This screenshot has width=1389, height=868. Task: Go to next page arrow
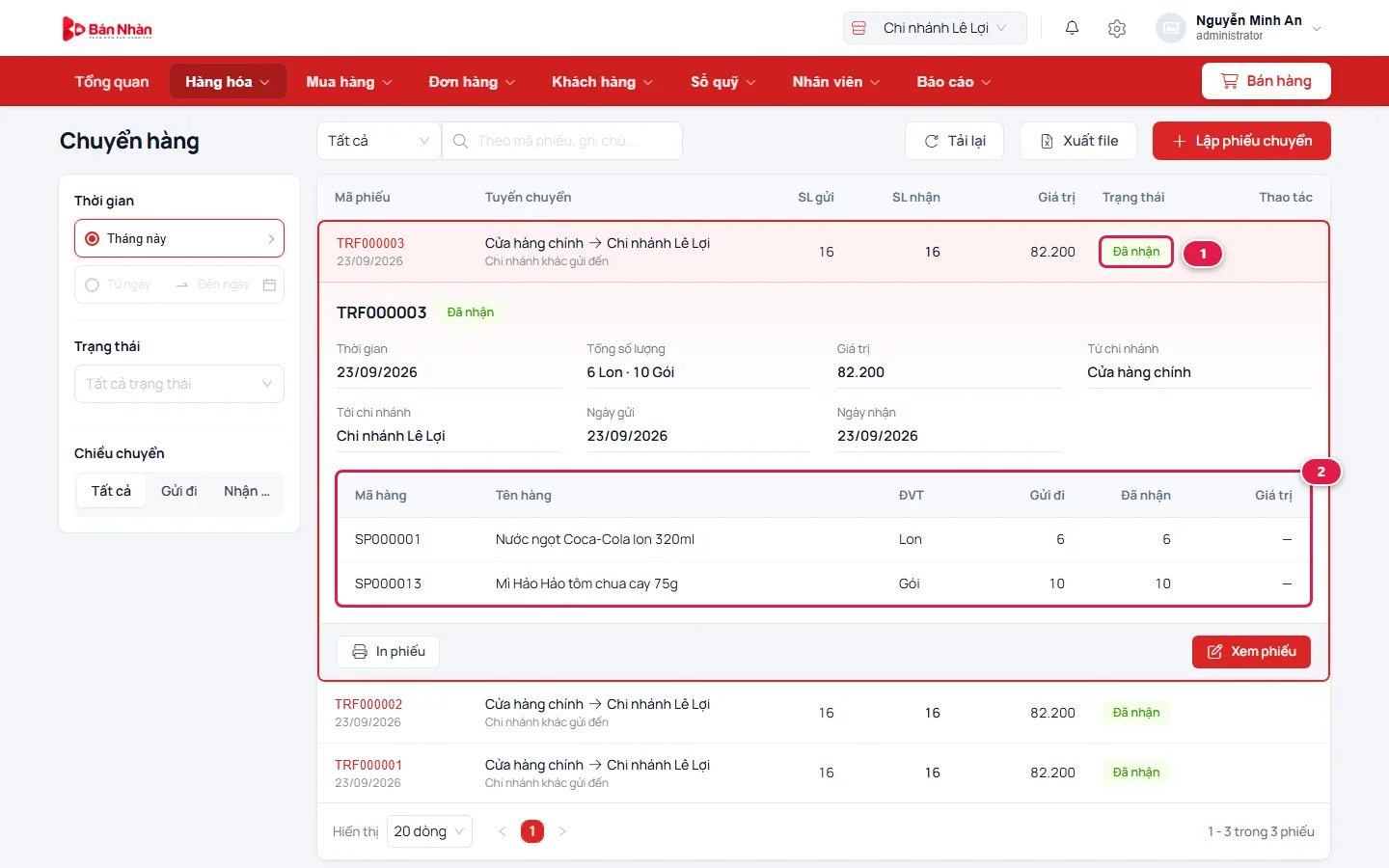point(562,831)
